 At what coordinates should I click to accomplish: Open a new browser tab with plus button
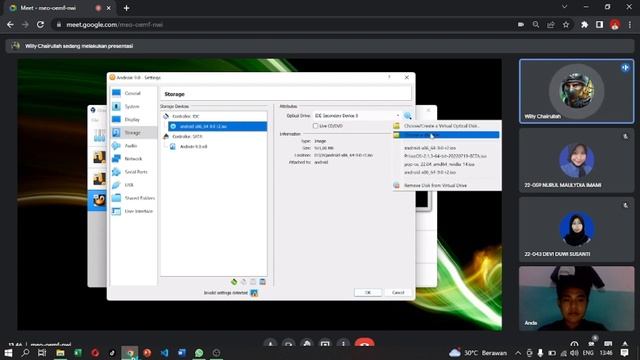pos(127,8)
